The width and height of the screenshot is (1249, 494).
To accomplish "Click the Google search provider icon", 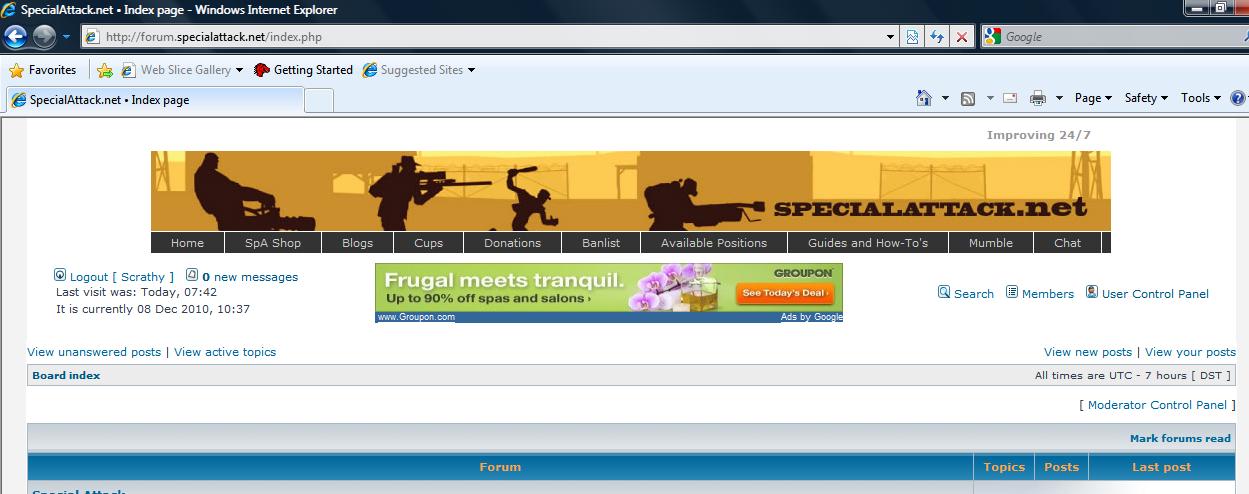I will (992, 37).
